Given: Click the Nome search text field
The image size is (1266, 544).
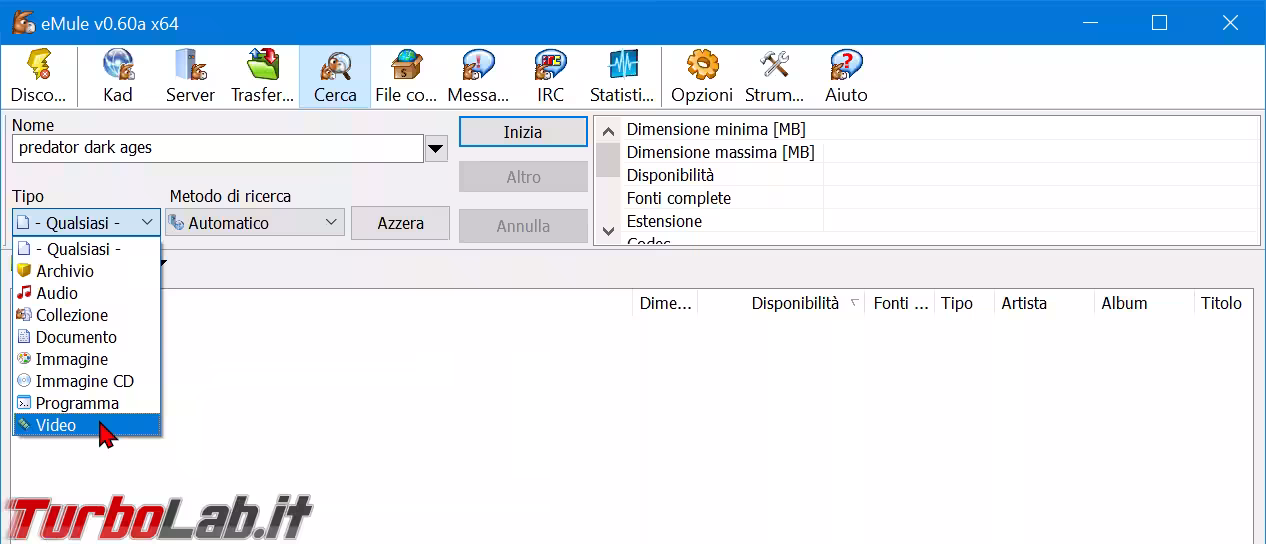Looking at the screenshot, I should coord(218,148).
